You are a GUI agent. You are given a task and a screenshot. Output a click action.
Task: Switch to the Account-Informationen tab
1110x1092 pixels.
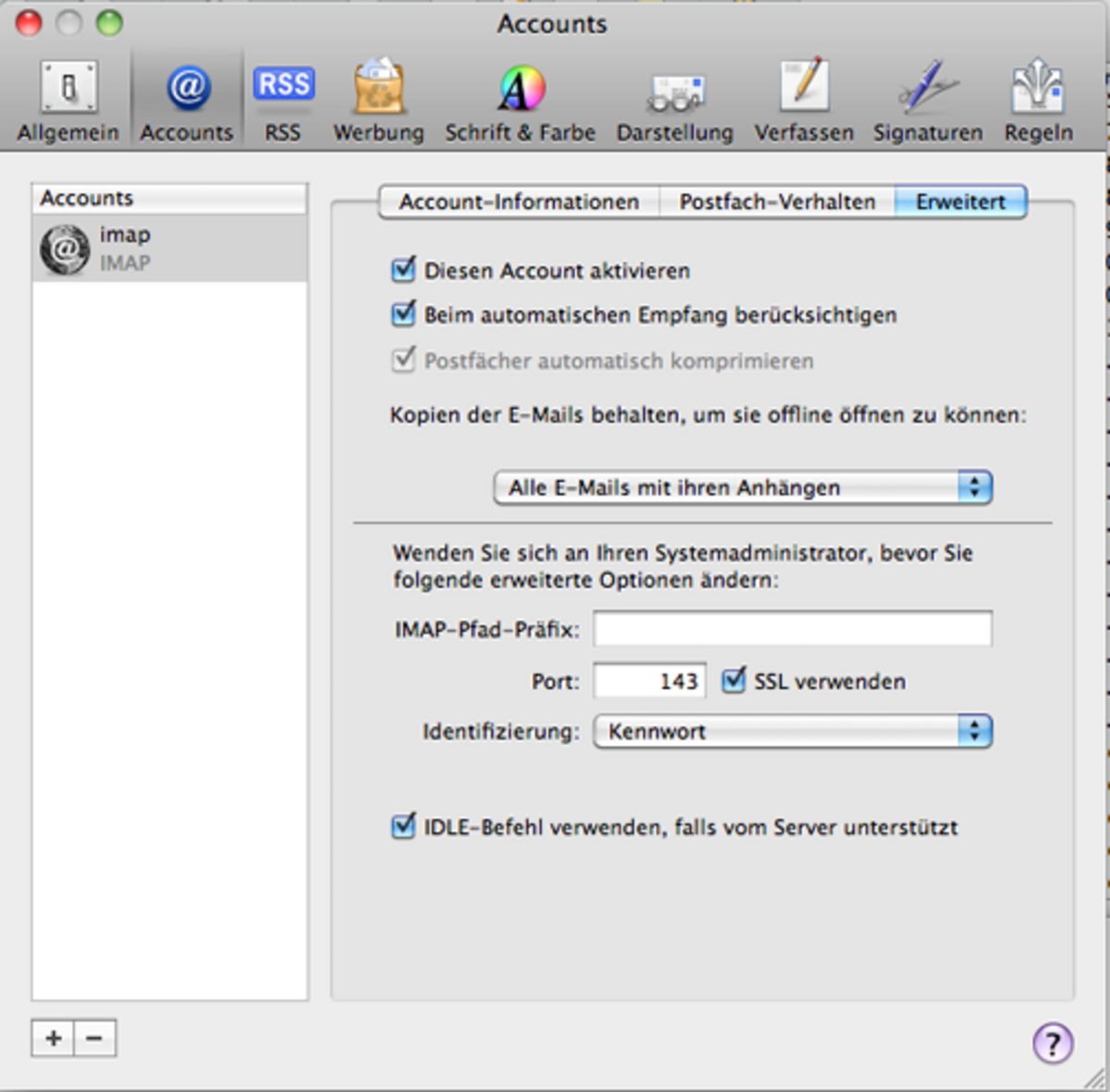(x=519, y=202)
